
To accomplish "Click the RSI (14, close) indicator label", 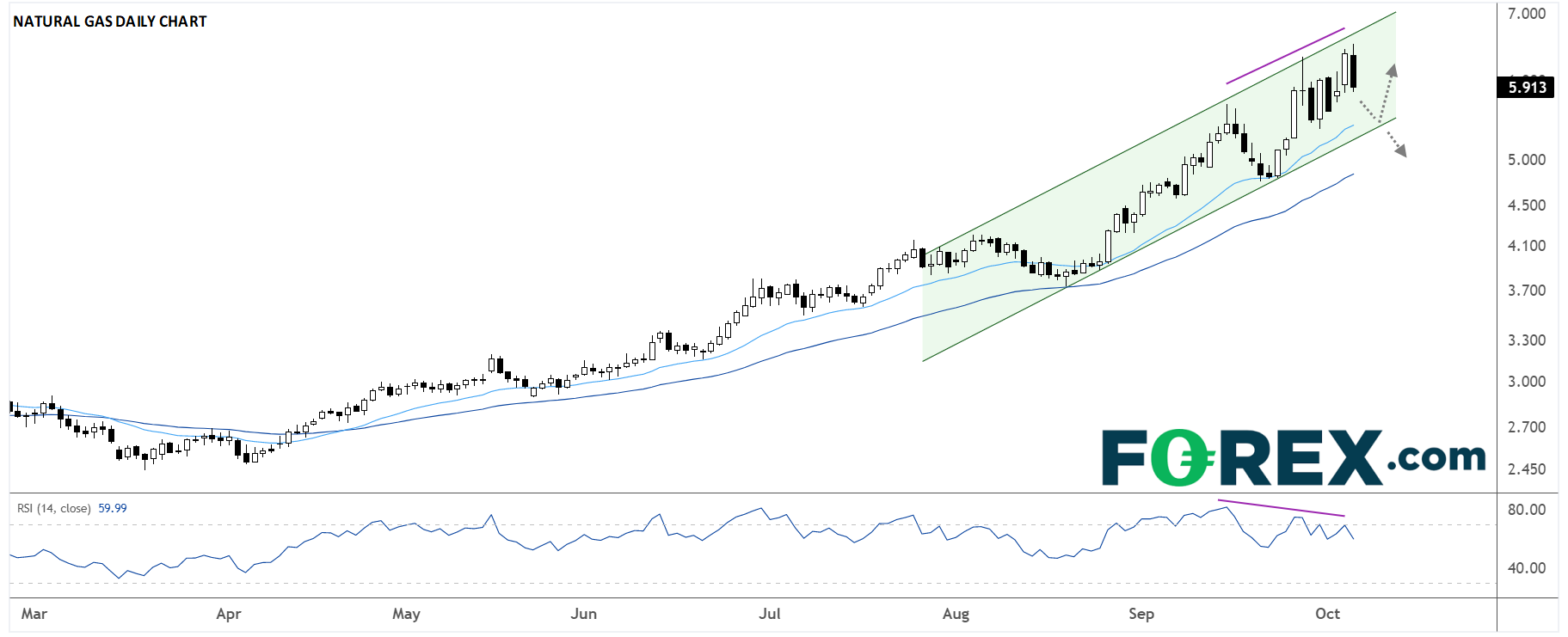I will tap(54, 509).
